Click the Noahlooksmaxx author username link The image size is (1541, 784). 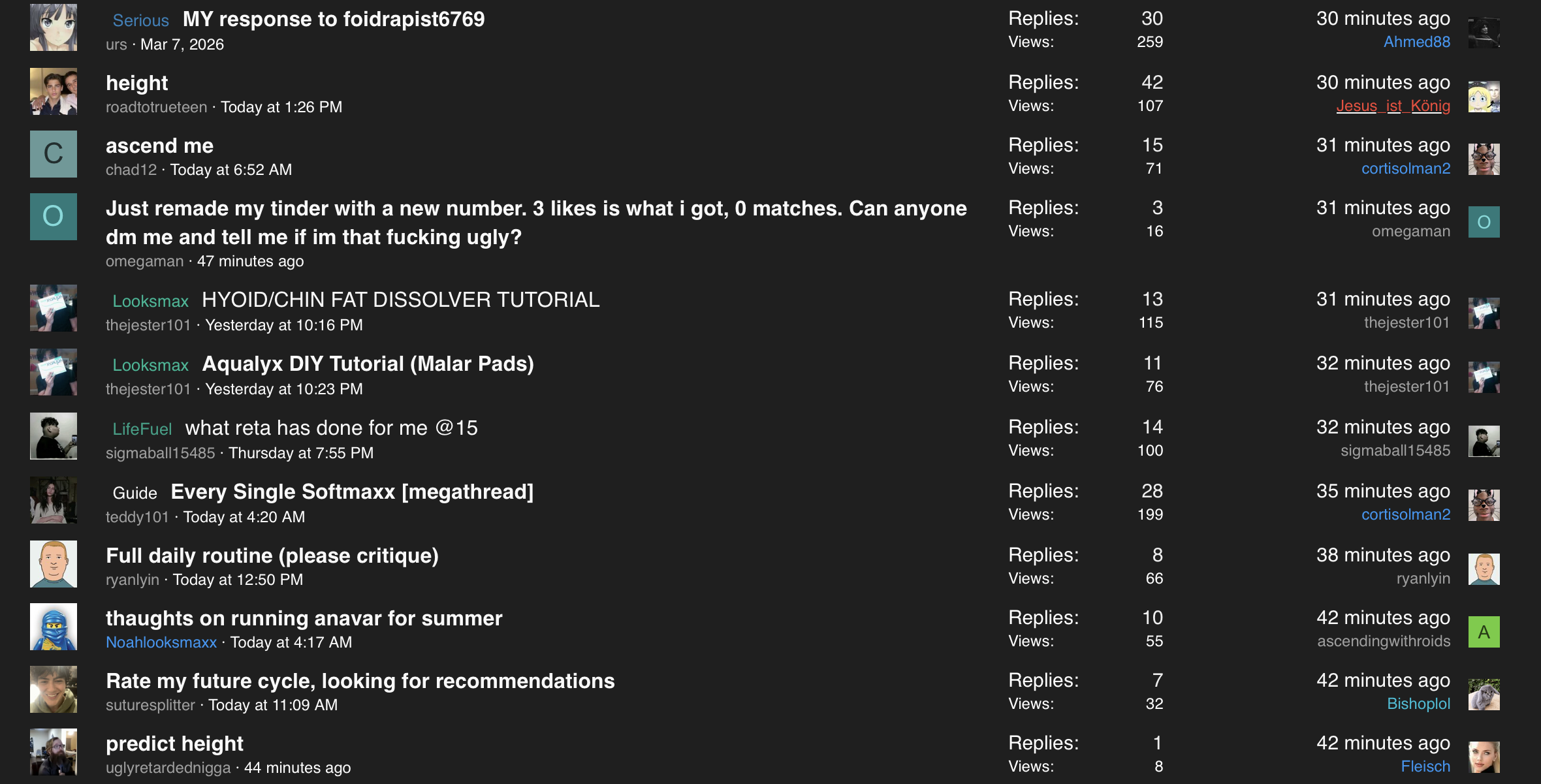pos(161,642)
